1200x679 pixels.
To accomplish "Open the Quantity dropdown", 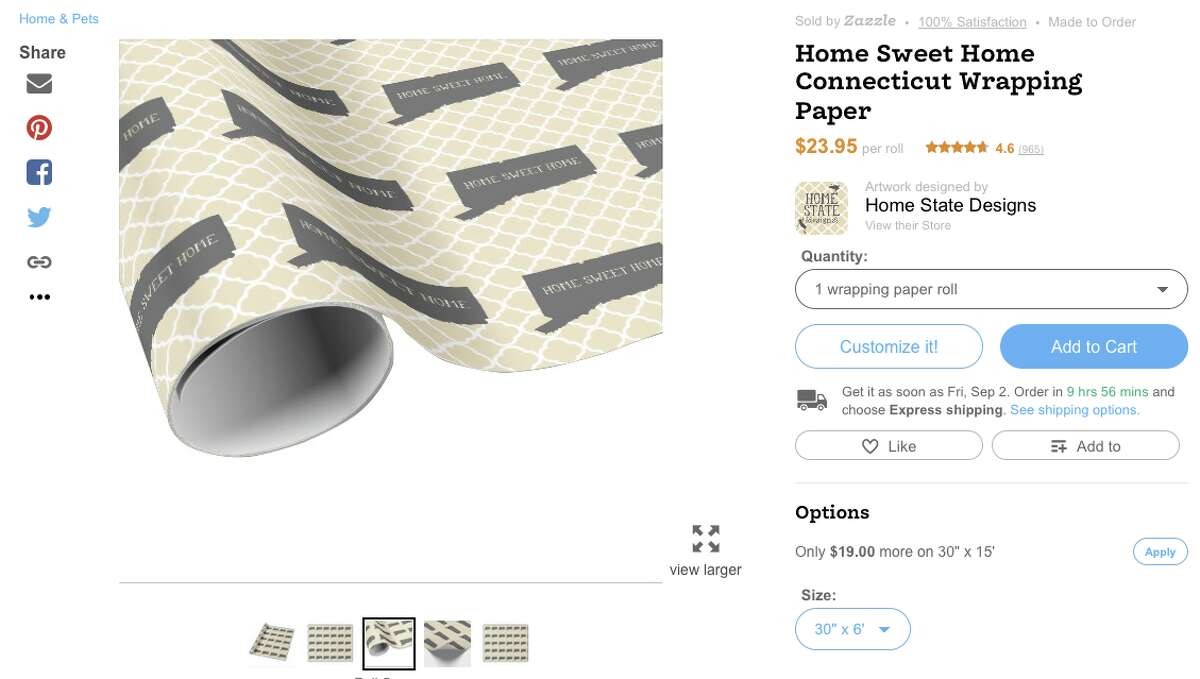I will [991, 290].
